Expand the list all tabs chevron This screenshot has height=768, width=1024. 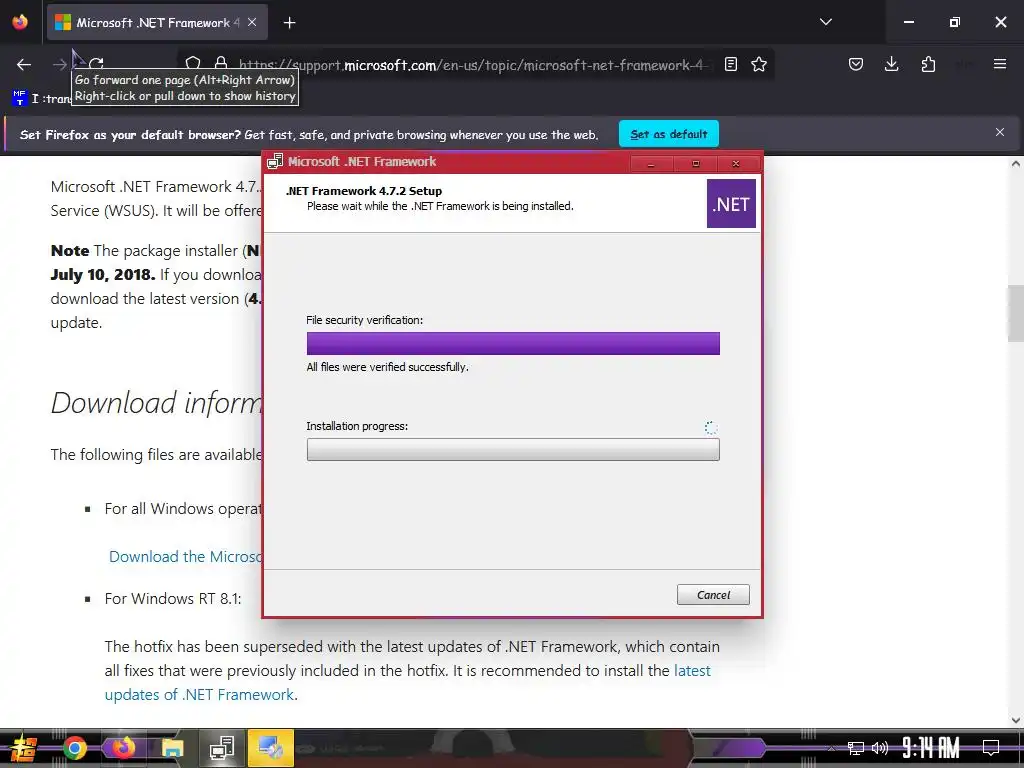pos(825,22)
